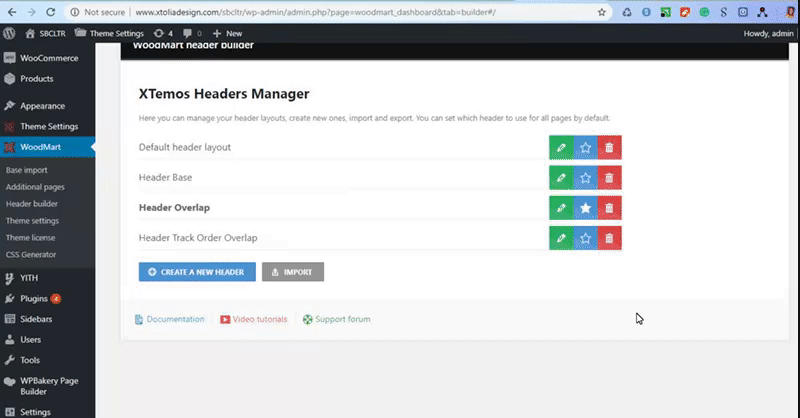Viewport: 800px width, 418px height.
Task: Delete the Default header layout
Action: click(x=609, y=148)
